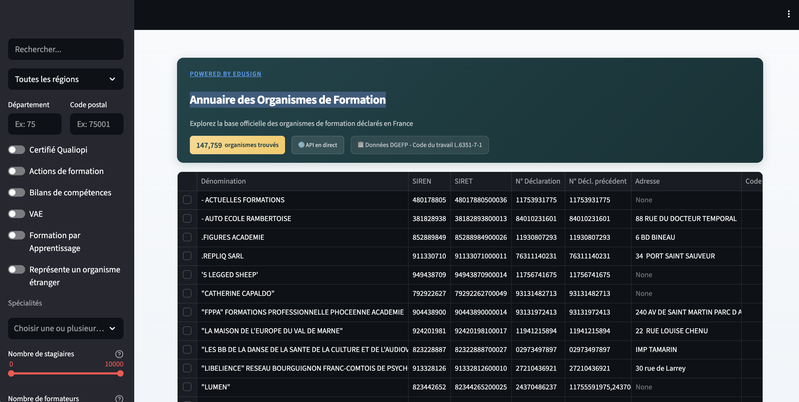799x402 pixels.
Task: Enable Formation par Apprentissage toggle
Action: coord(16,235)
